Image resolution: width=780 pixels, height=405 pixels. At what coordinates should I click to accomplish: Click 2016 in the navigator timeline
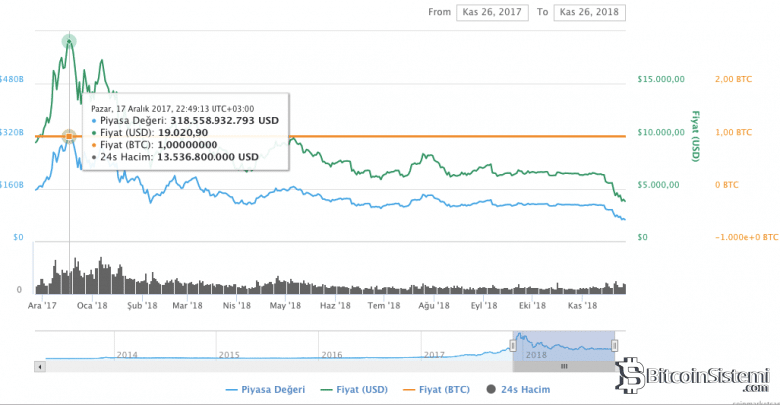[332, 354]
